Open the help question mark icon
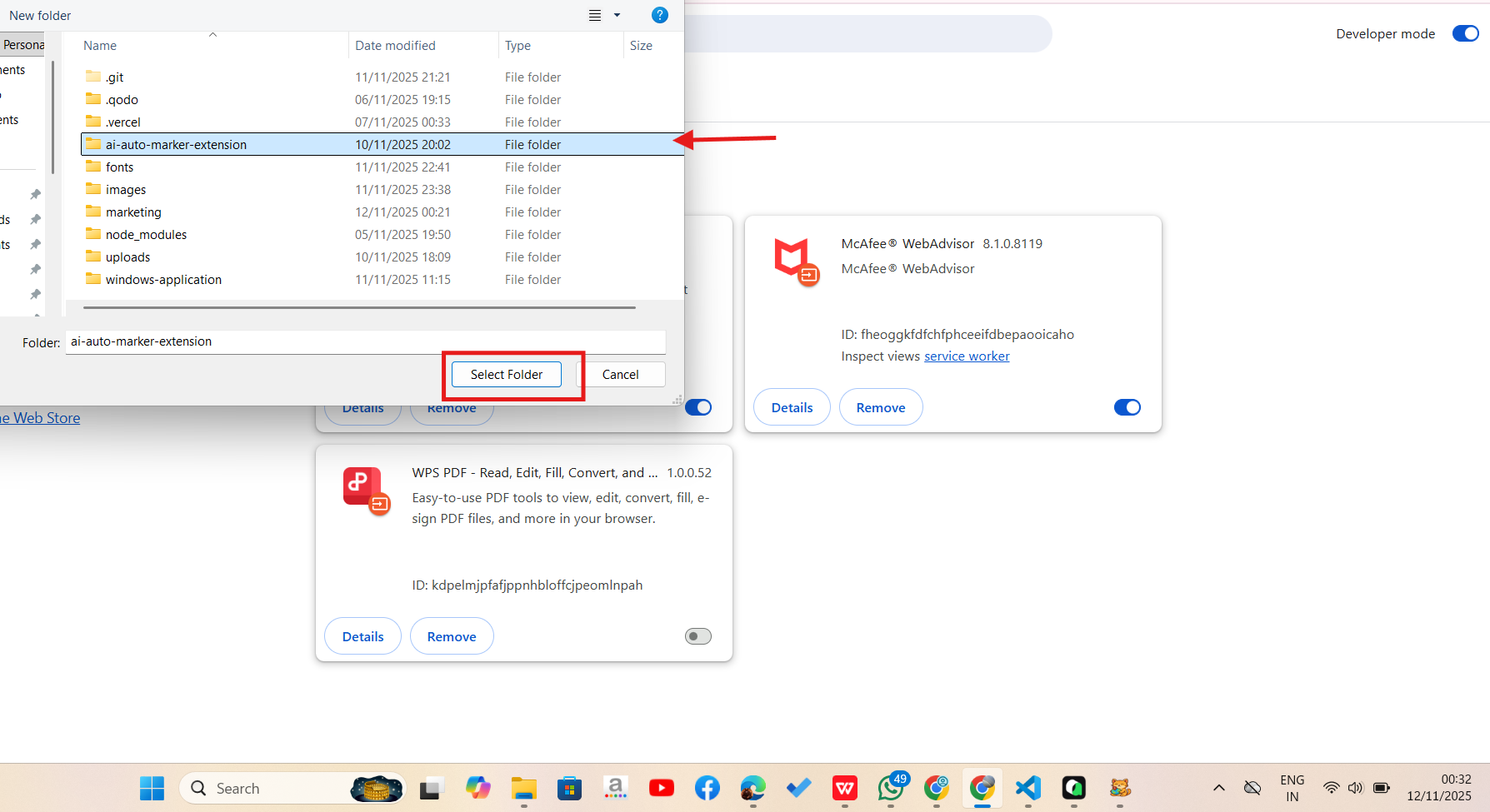Screen dimensions: 1490x812 pyautogui.click(x=659, y=14)
